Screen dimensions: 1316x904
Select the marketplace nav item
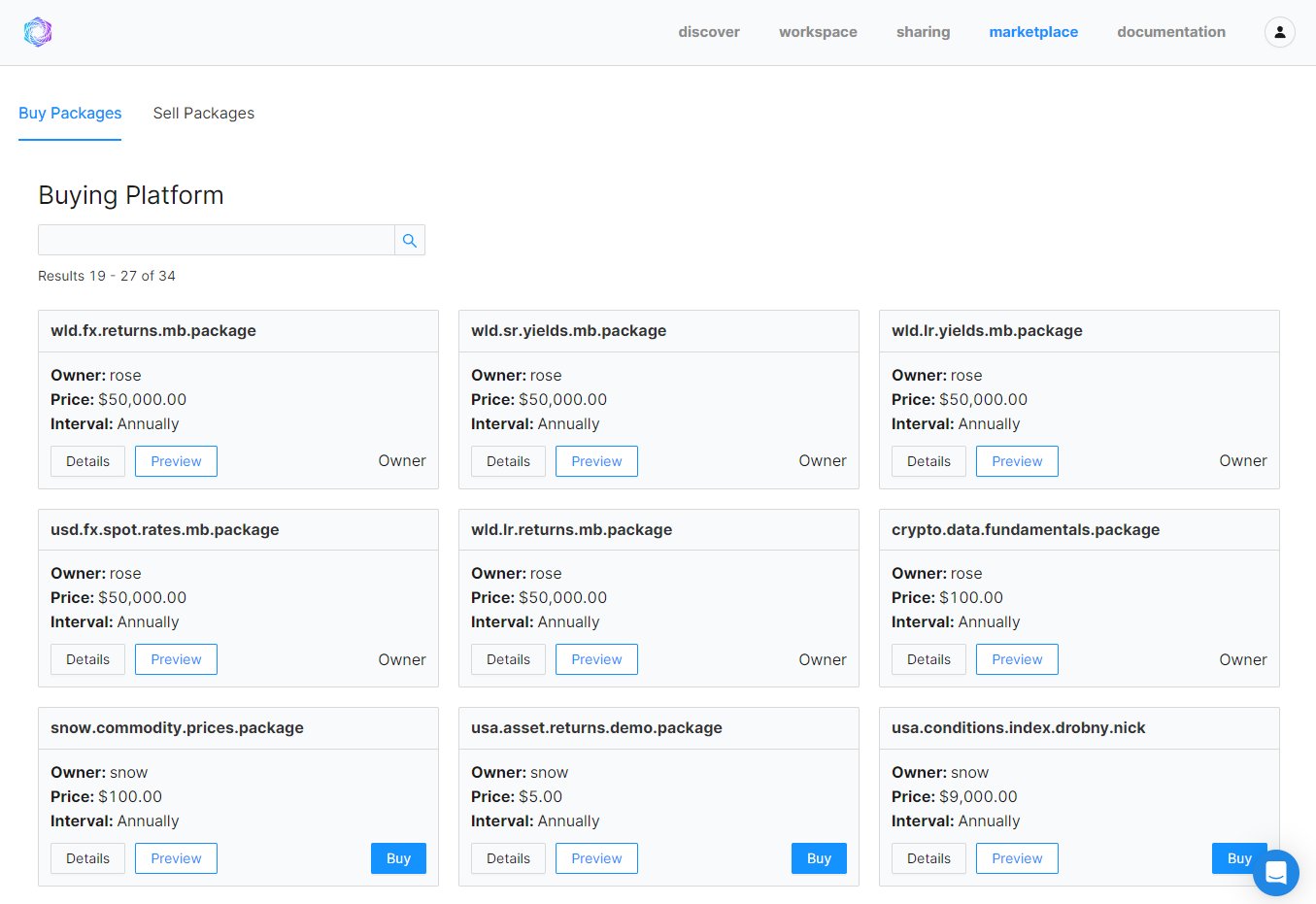(1033, 32)
